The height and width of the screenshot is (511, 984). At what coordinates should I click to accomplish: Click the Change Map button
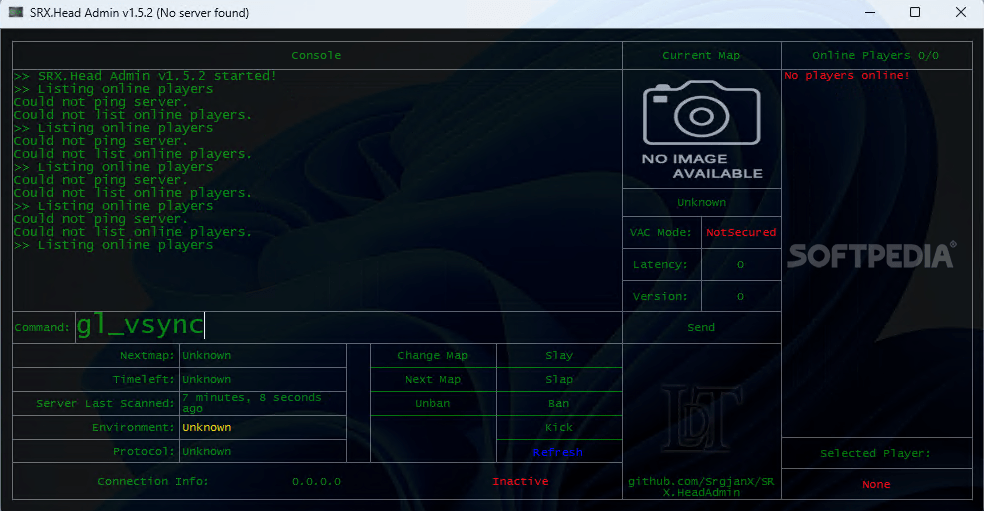432,355
